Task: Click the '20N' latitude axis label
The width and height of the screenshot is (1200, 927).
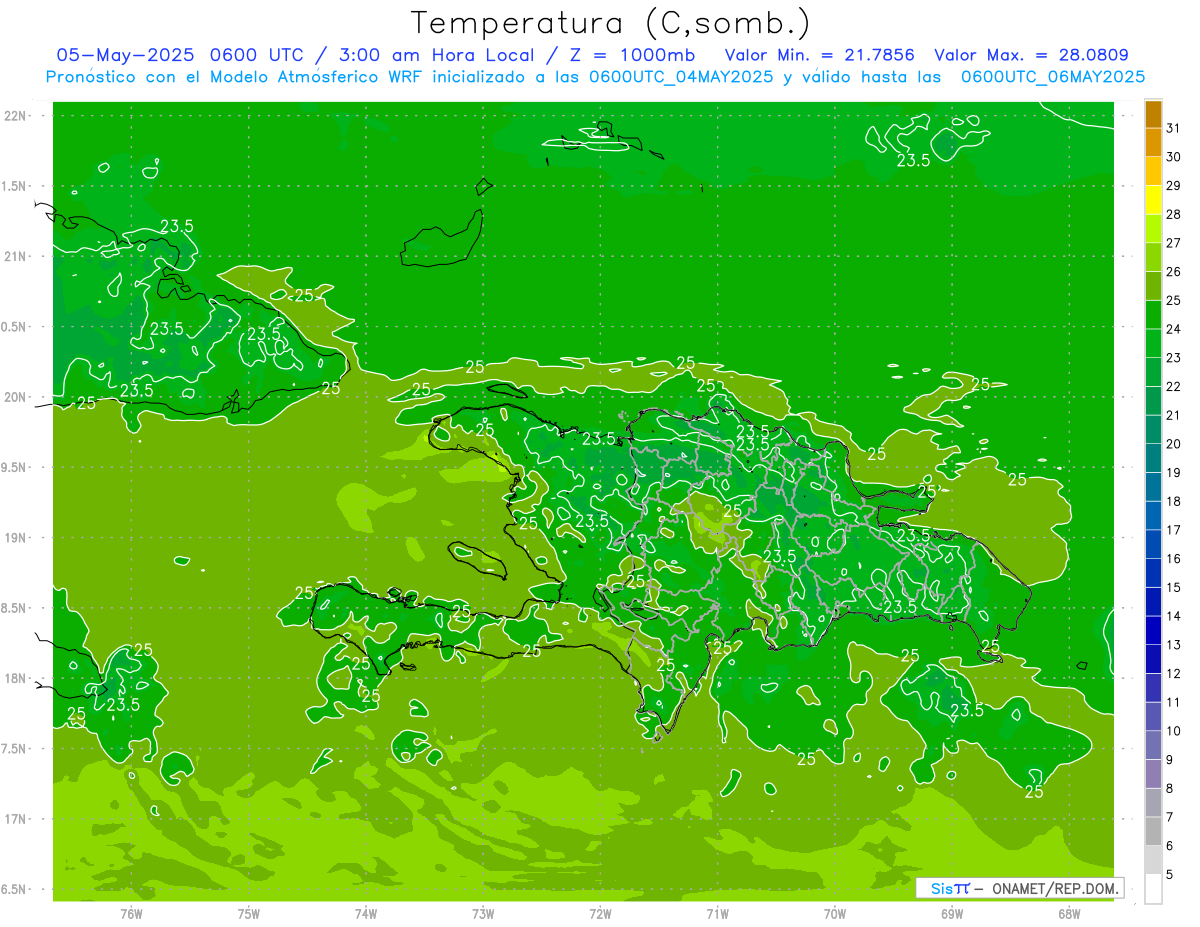Action: click(x=16, y=397)
